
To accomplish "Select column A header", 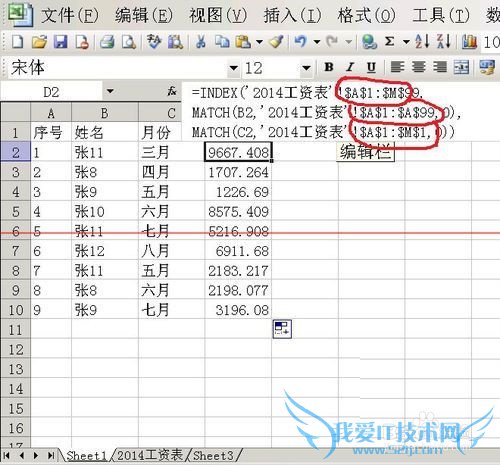I will (x=51, y=113).
